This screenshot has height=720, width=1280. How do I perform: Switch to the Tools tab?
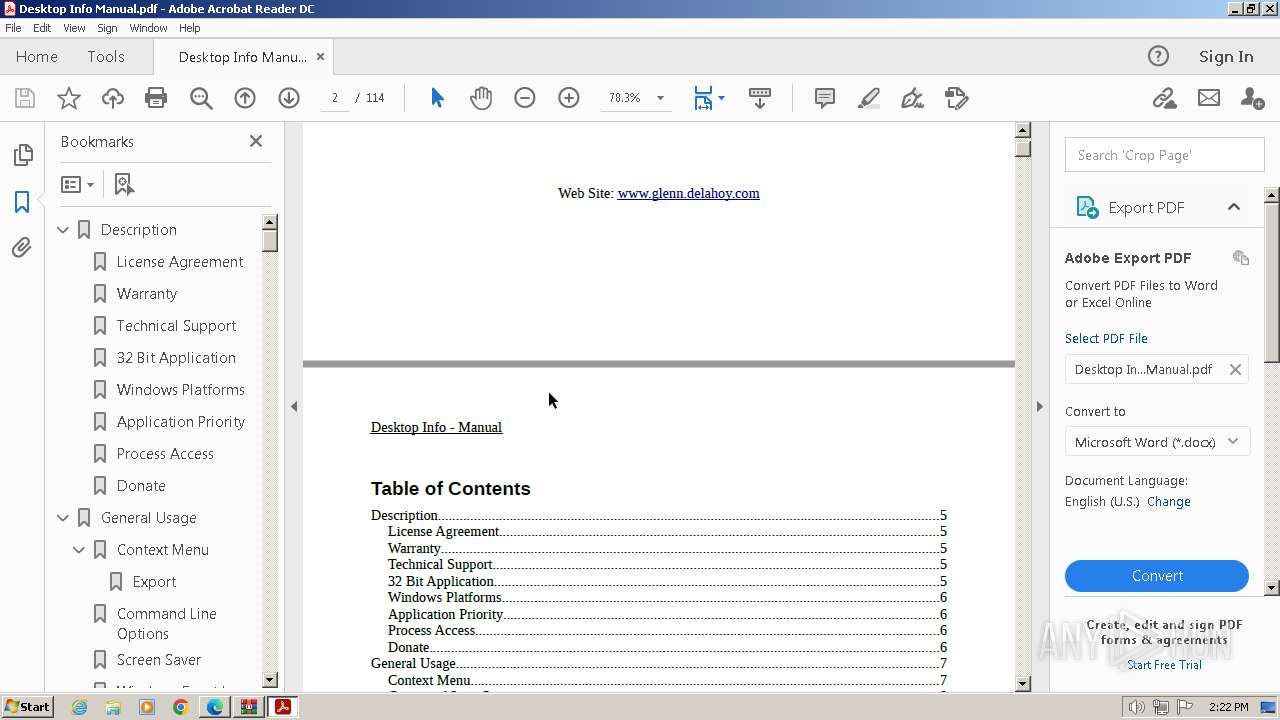(105, 57)
